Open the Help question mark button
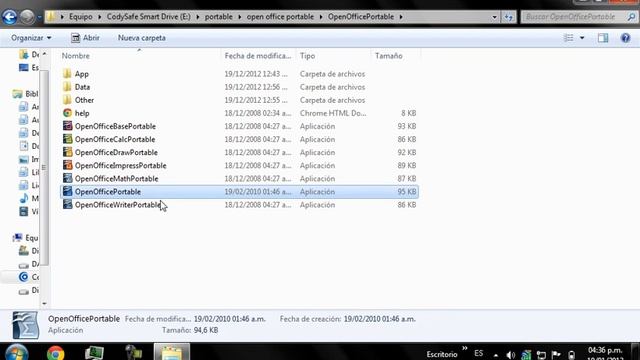The height and width of the screenshot is (360, 640). tap(625, 38)
